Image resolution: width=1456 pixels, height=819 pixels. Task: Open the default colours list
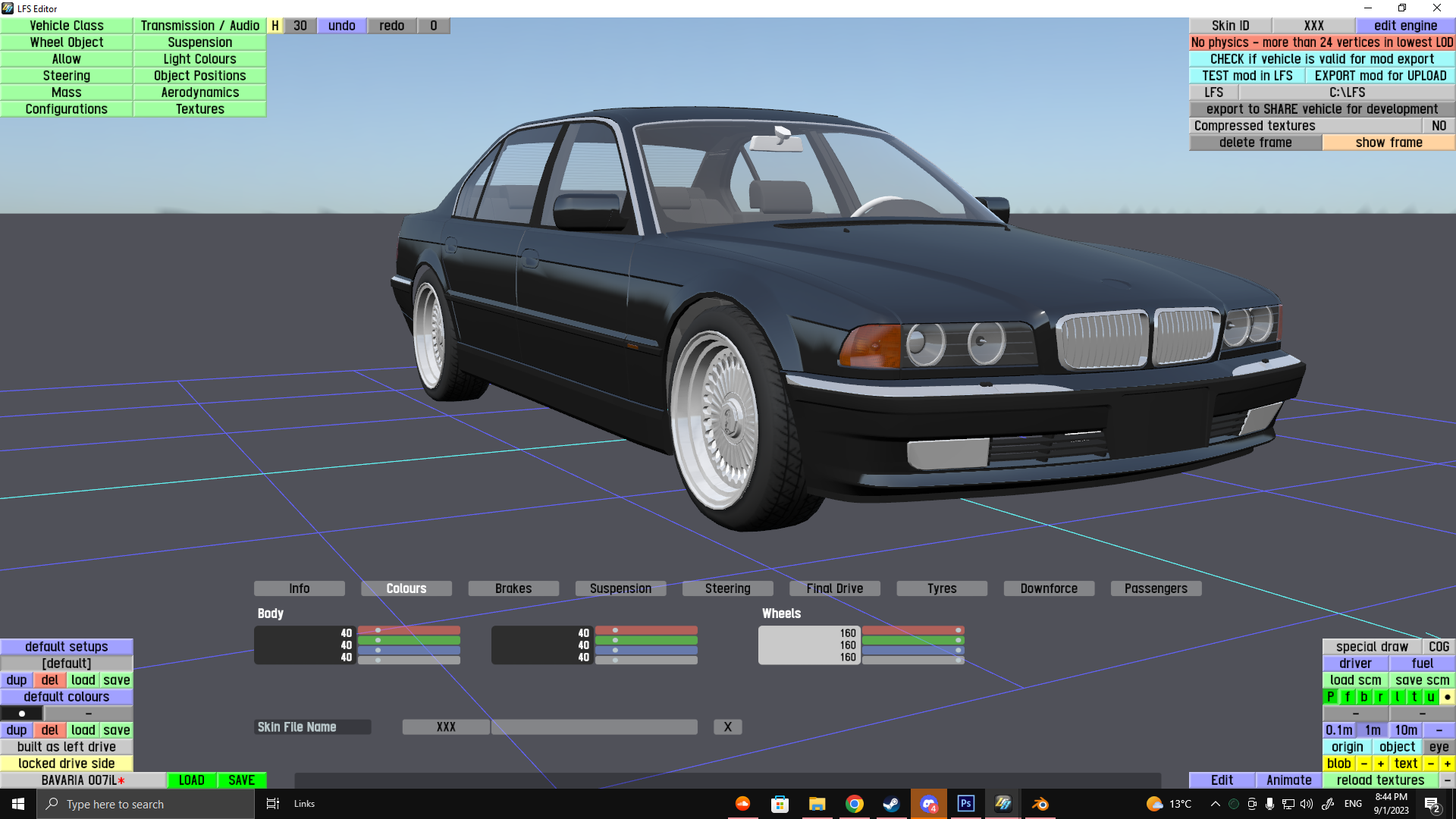[x=67, y=697]
